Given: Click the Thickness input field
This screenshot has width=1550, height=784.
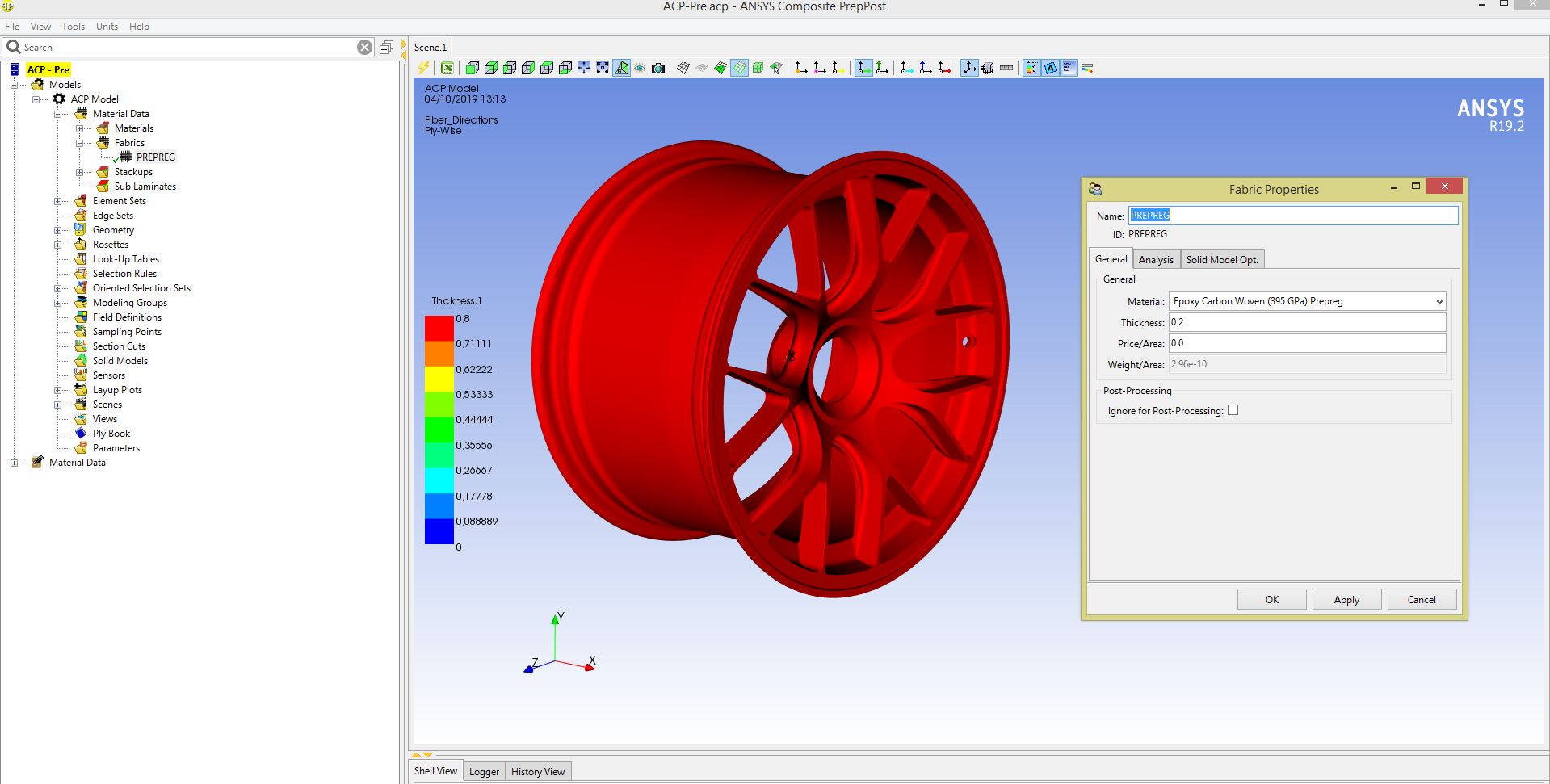Looking at the screenshot, I should [x=1307, y=322].
